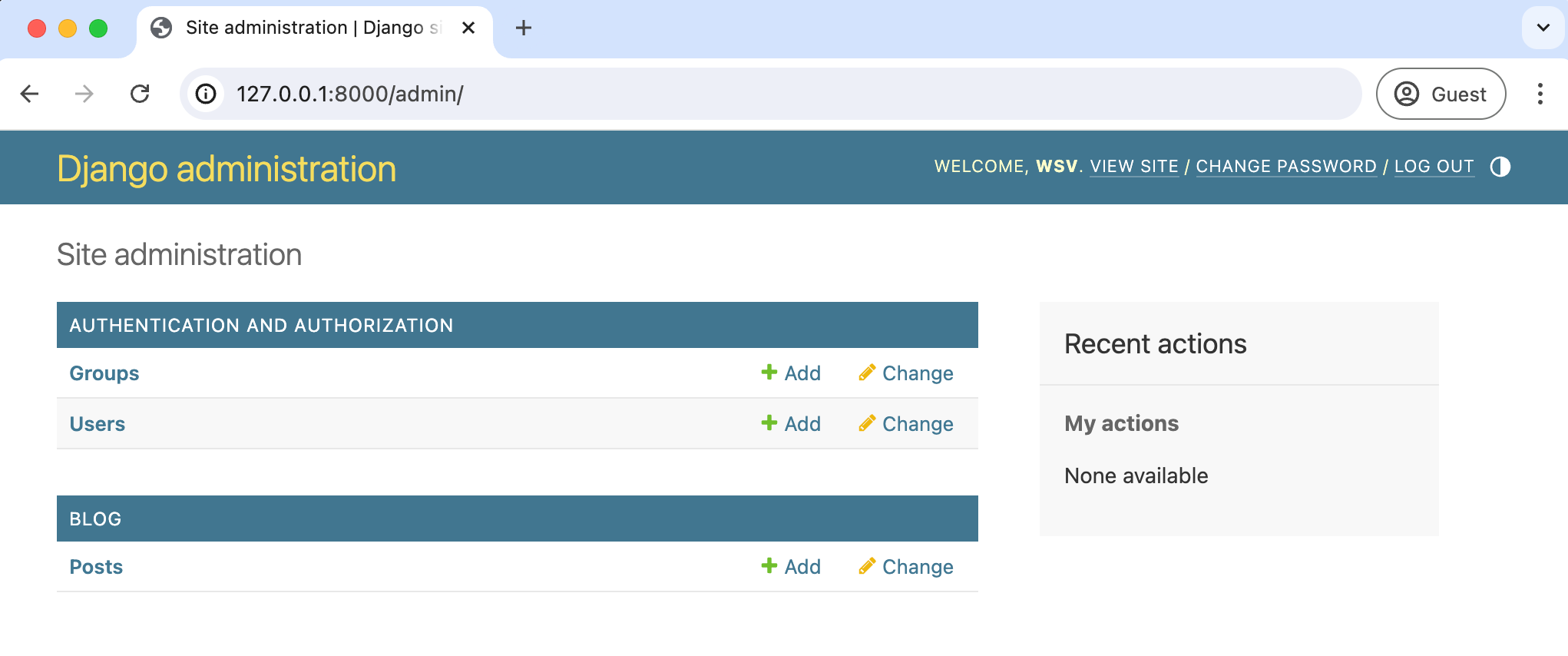
Task: Click the View Site link
Action: pyautogui.click(x=1134, y=167)
